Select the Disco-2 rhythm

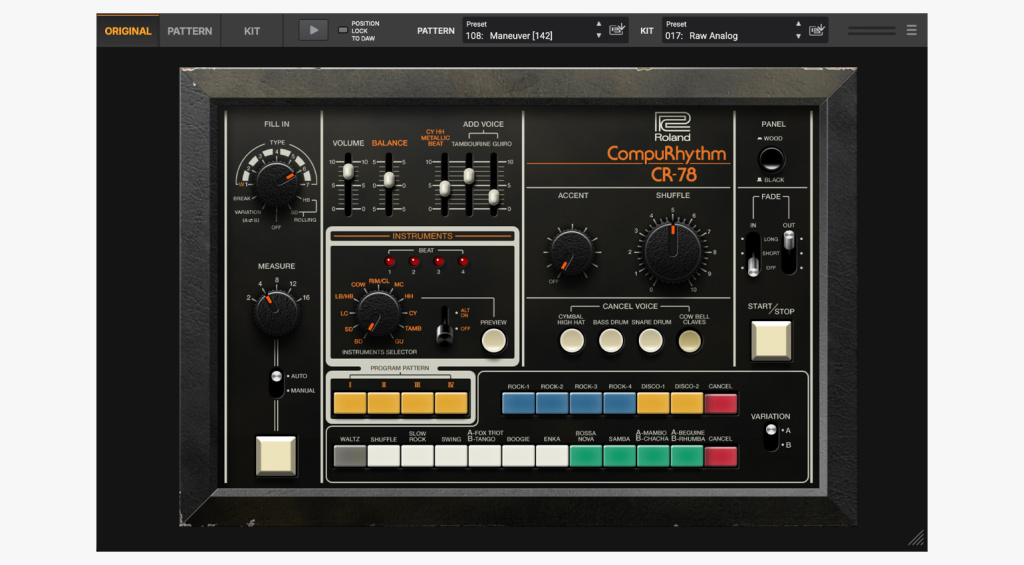point(687,402)
